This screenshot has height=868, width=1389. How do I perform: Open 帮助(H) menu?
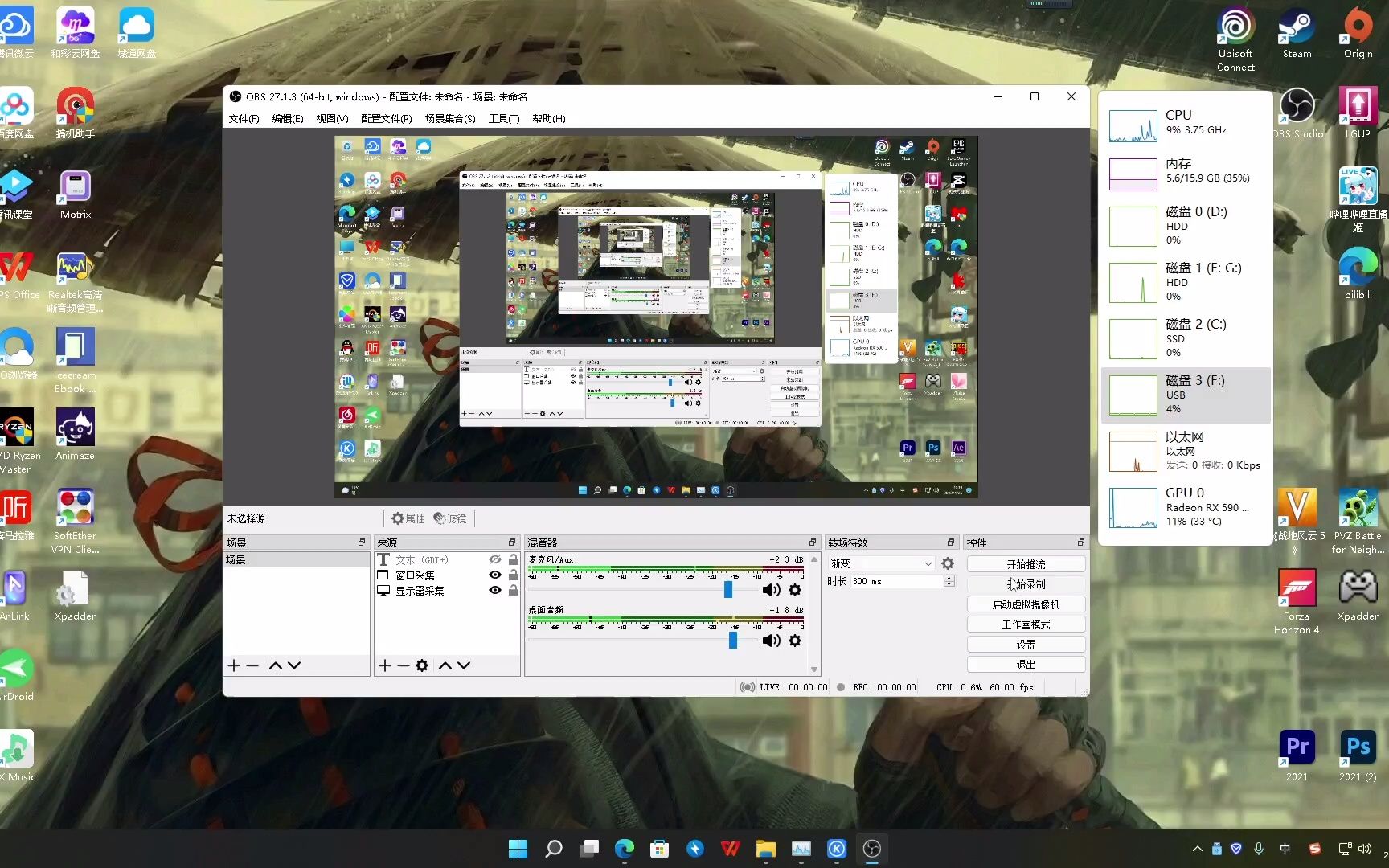coord(549,118)
